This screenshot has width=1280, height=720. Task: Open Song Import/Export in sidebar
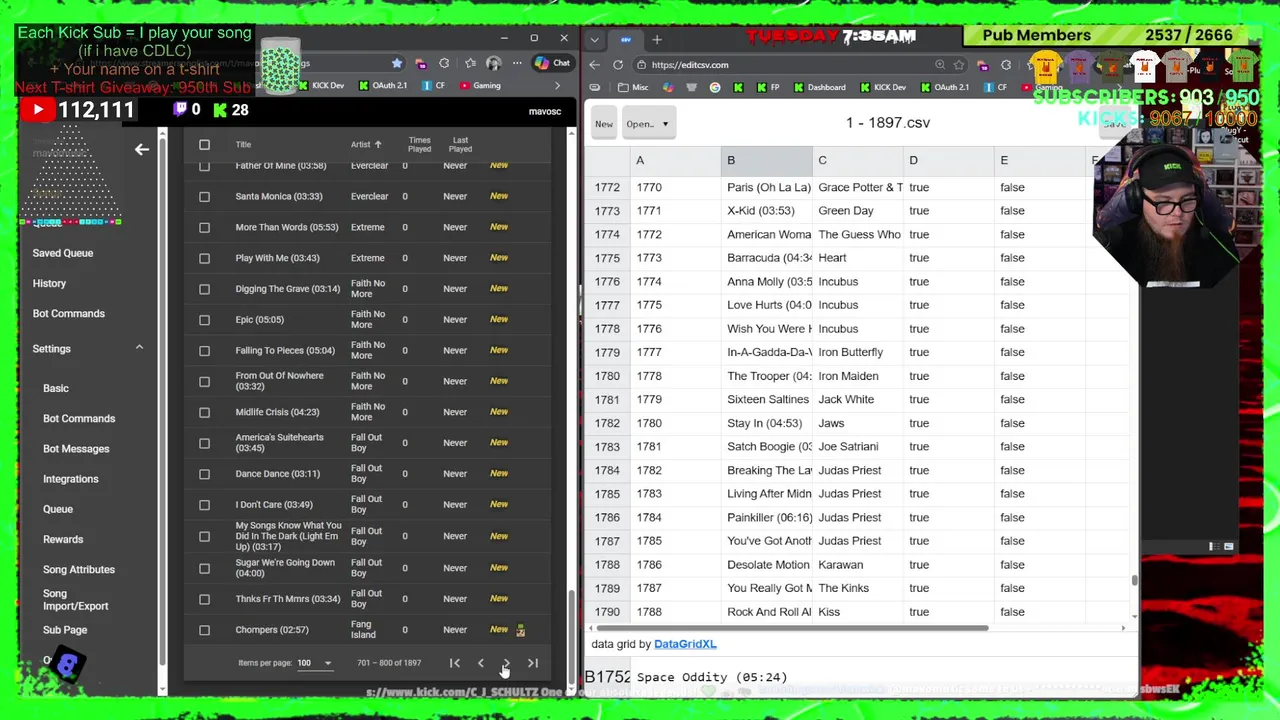(x=75, y=600)
